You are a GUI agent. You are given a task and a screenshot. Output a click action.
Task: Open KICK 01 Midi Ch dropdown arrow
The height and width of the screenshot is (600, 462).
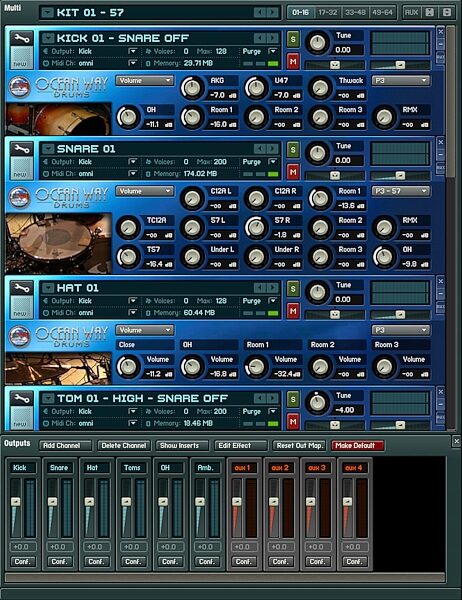point(132,63)
